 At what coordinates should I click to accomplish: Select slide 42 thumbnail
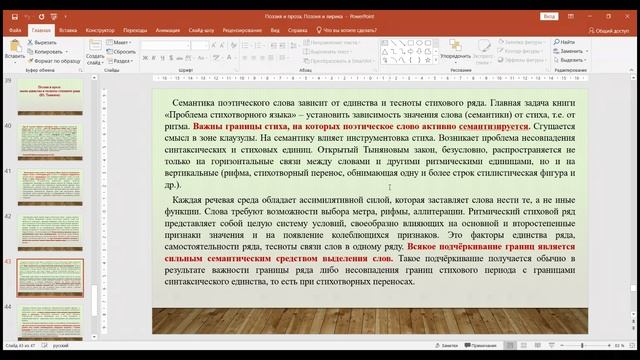[50, 232]
